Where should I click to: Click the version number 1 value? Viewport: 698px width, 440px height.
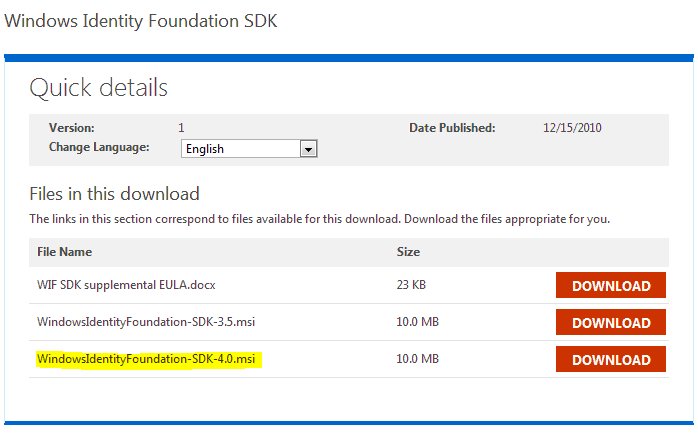pyautogui.click(x=181, y=128)
